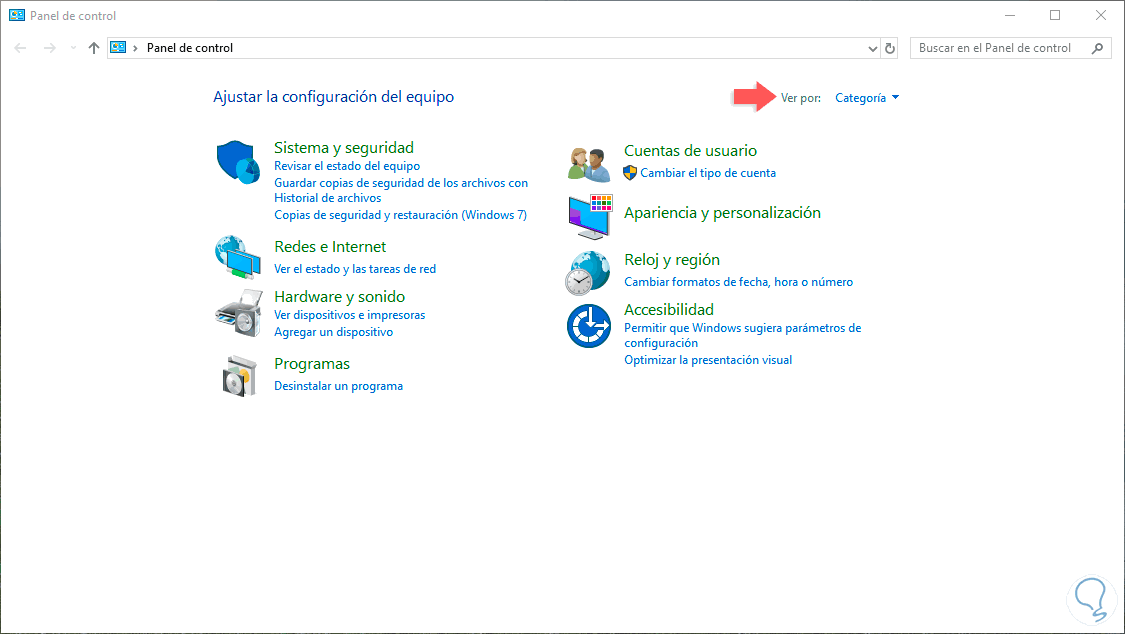
Task: Click the forward navigation arrow
Action: coord(49,48)
